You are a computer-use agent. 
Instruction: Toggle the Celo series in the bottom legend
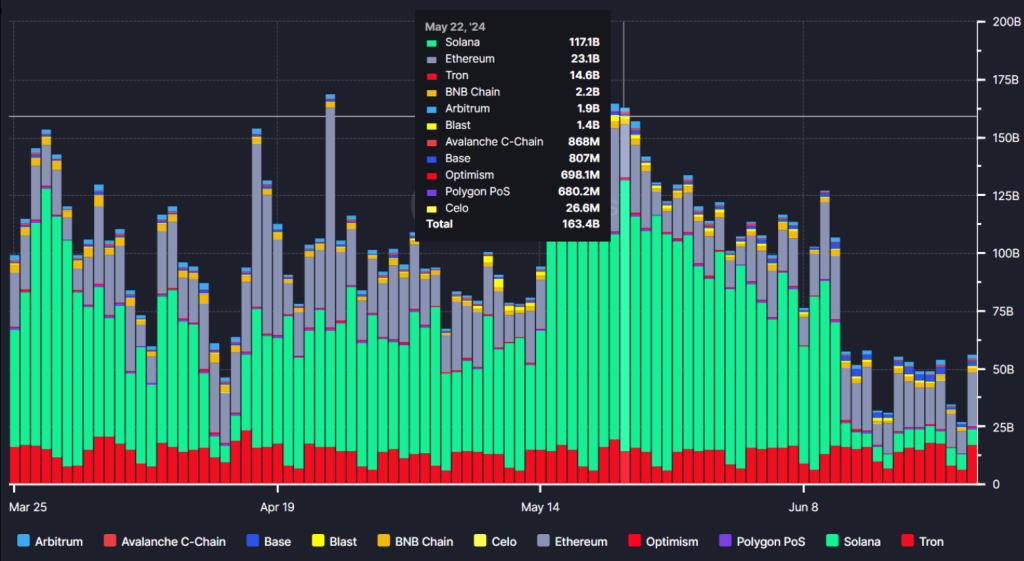point(503,541)
